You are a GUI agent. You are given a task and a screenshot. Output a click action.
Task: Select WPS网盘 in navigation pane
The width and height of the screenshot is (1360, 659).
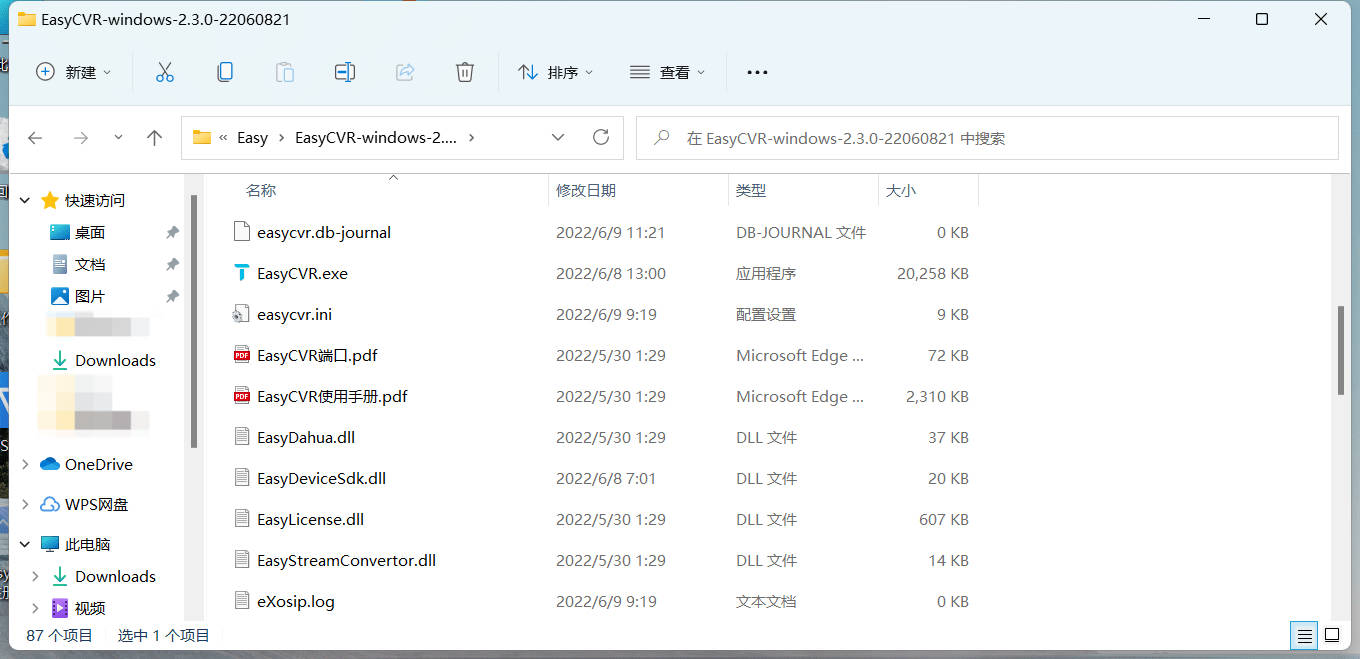click(x=96, y=504)
